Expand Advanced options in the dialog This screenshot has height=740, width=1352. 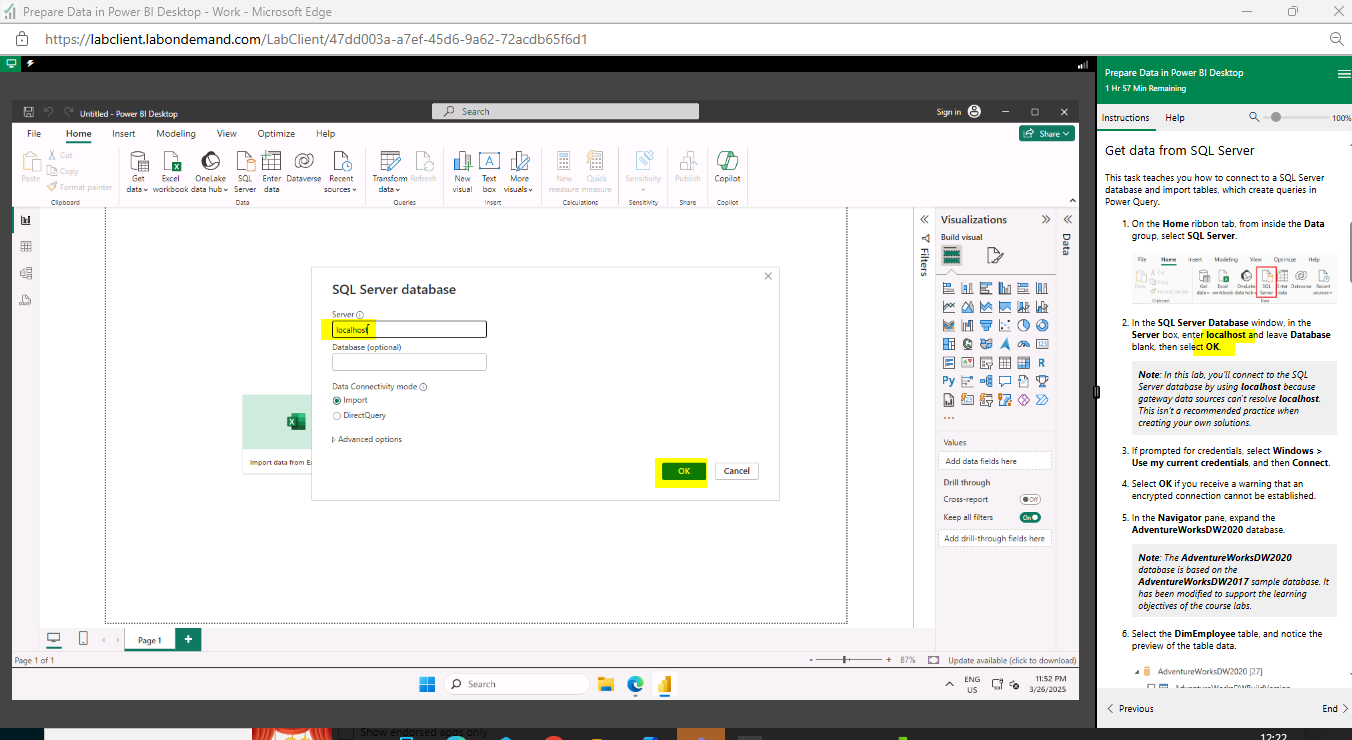click(367, 439)
